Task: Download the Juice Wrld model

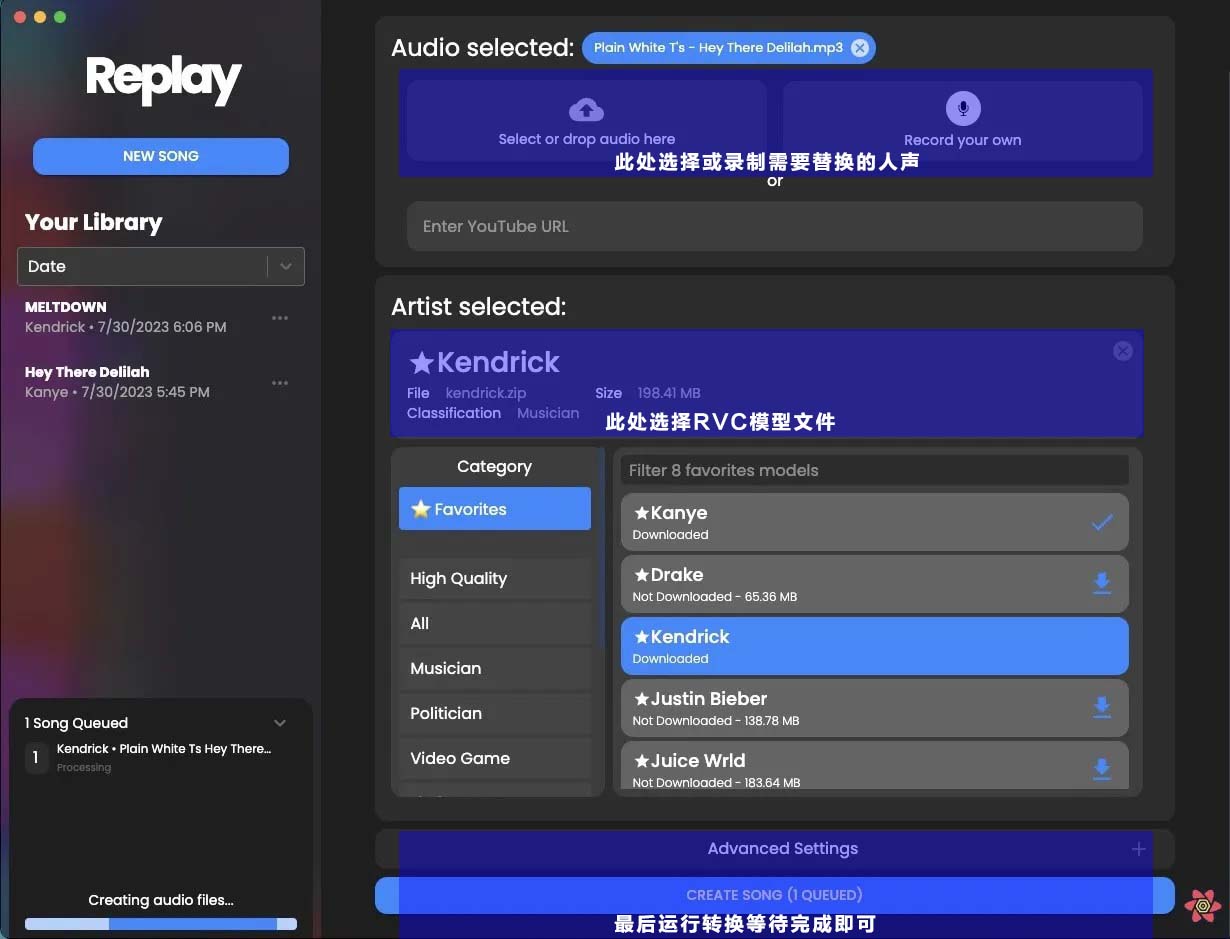Action: point(1102,769)
